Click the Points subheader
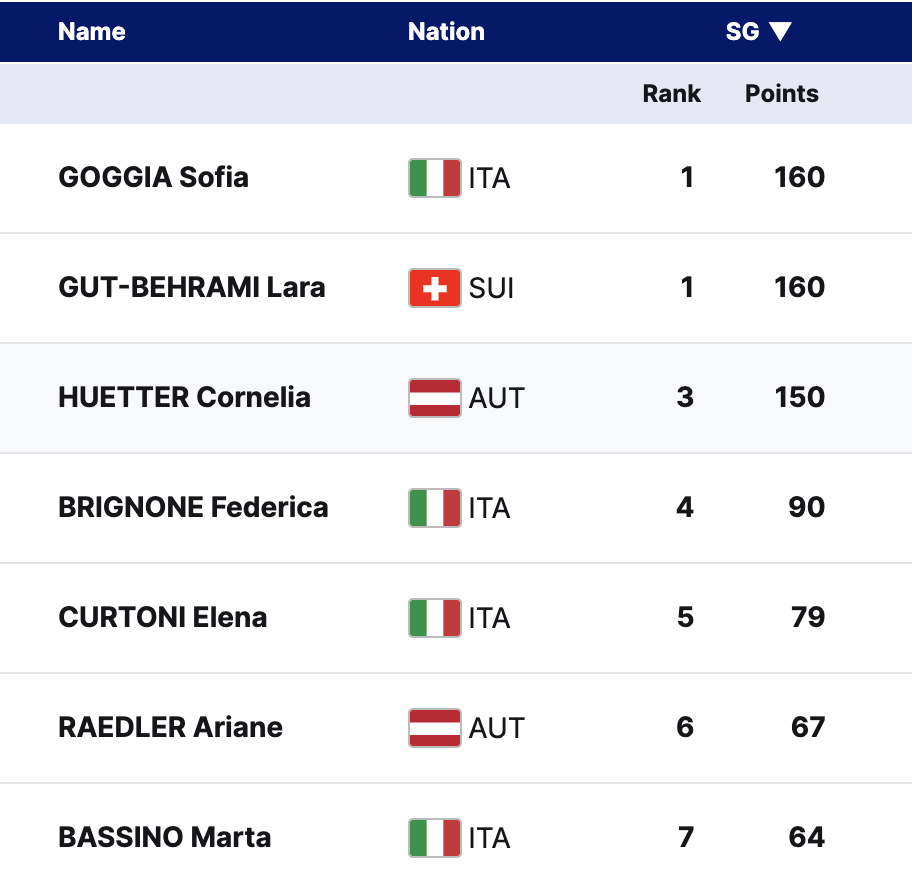 tap(781, 94)
